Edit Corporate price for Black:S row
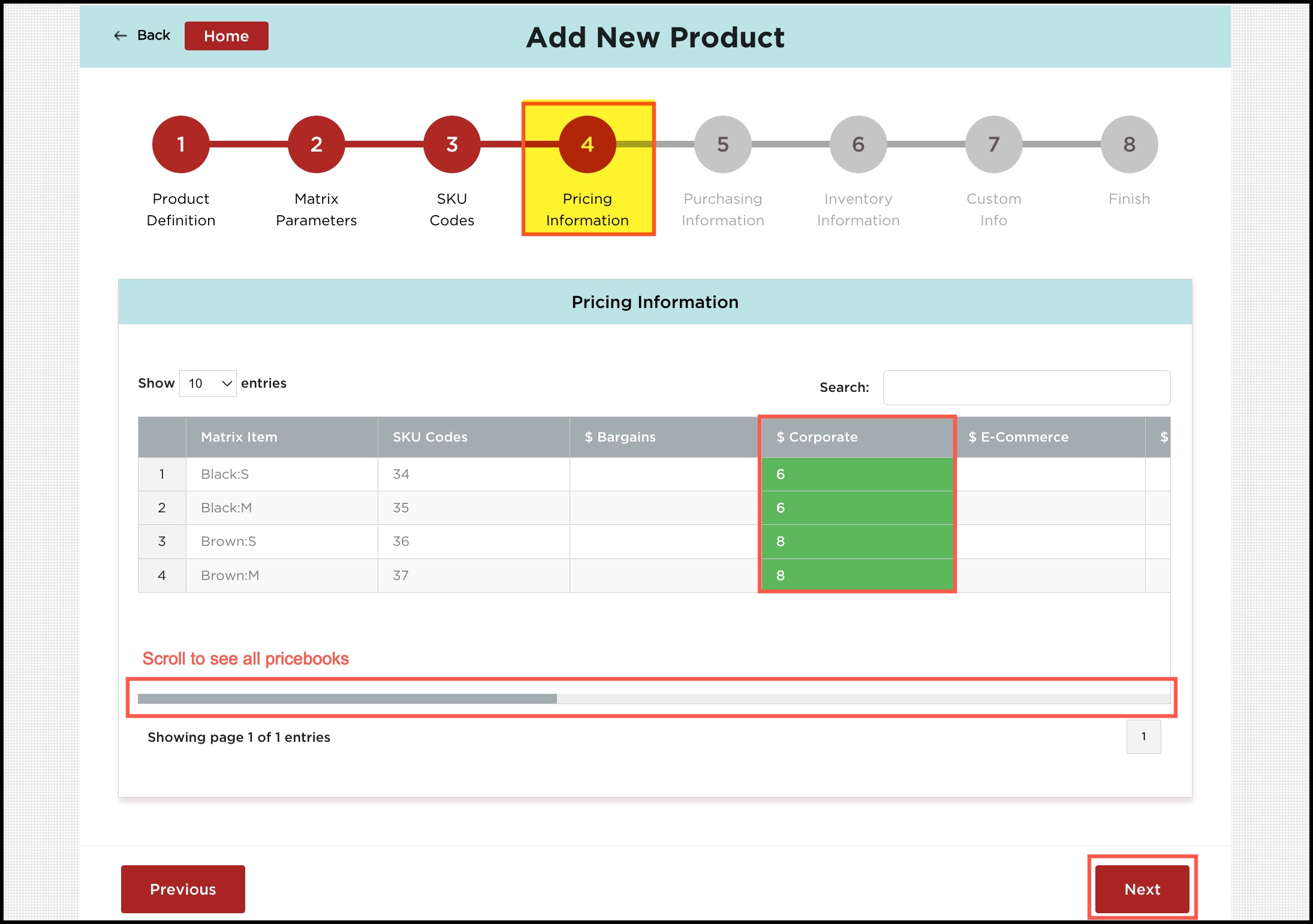Image resolution: width=1313 pixels, height=924 pixels. [x=856, y=475]
